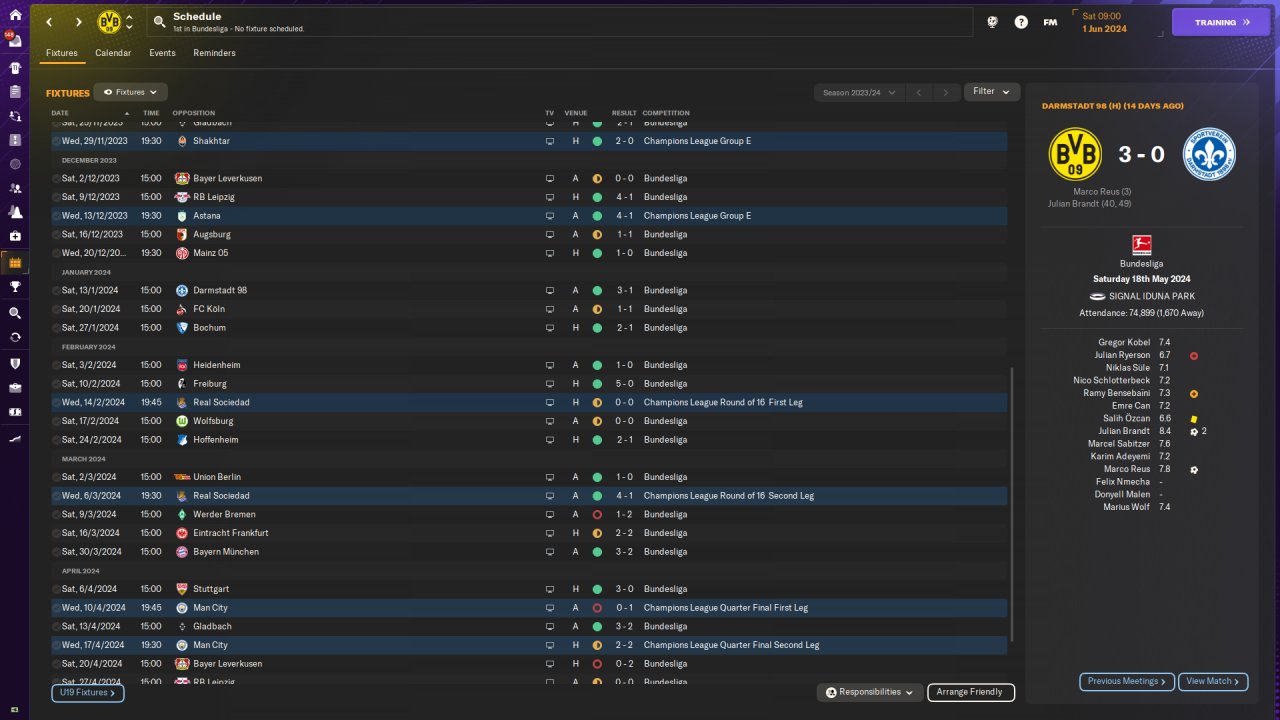Open the Responsibilities dropdown

pos(869,692)
